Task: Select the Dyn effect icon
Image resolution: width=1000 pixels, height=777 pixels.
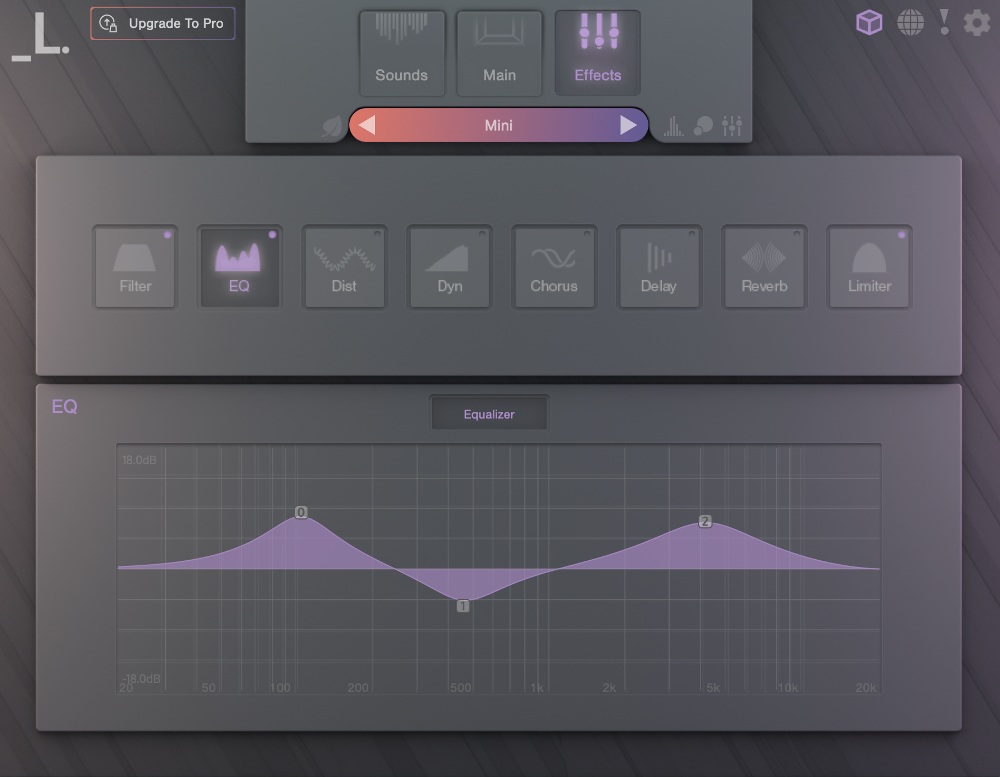Action: [449, 266]
